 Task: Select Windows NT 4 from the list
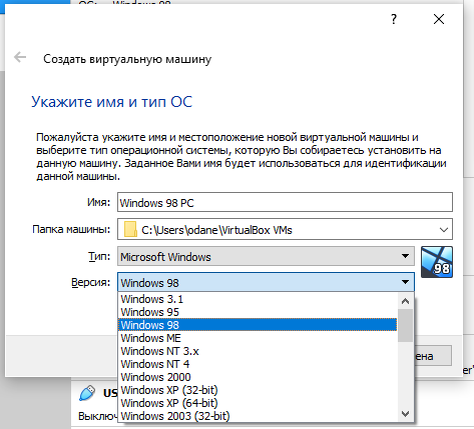pyautogui.click(x=257, y=364)
